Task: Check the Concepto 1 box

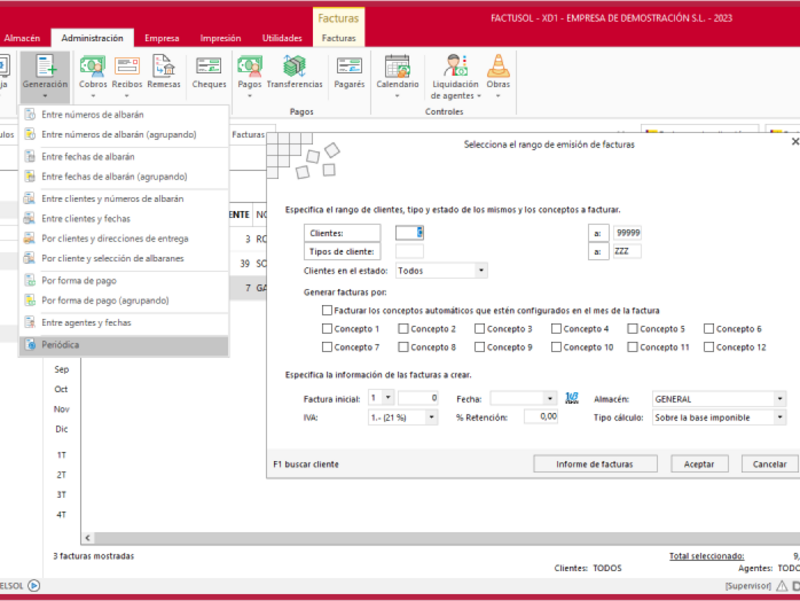Action: [327, 329]
